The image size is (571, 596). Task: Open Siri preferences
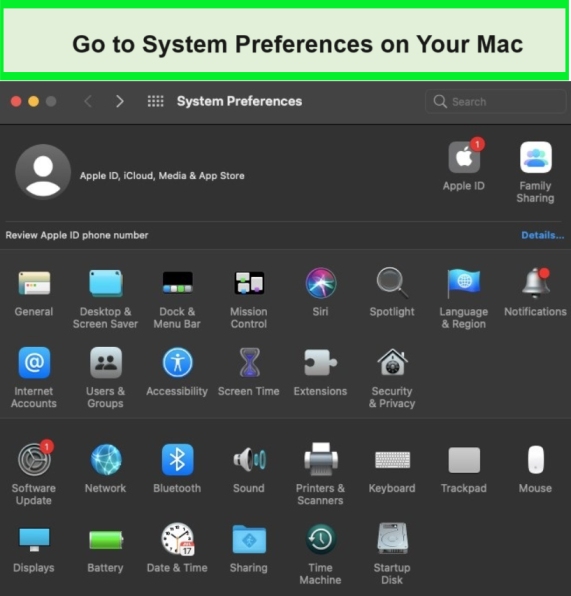coord(320,283)
